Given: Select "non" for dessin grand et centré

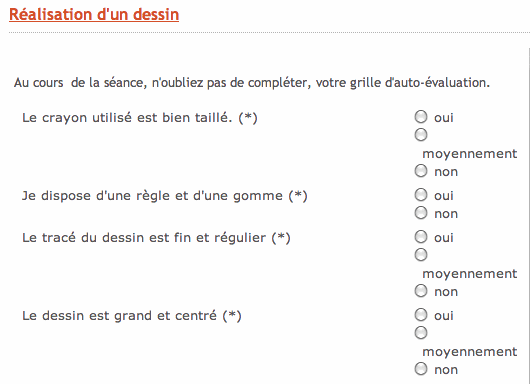Looking at the screenshot, I should tap(421, 368).
